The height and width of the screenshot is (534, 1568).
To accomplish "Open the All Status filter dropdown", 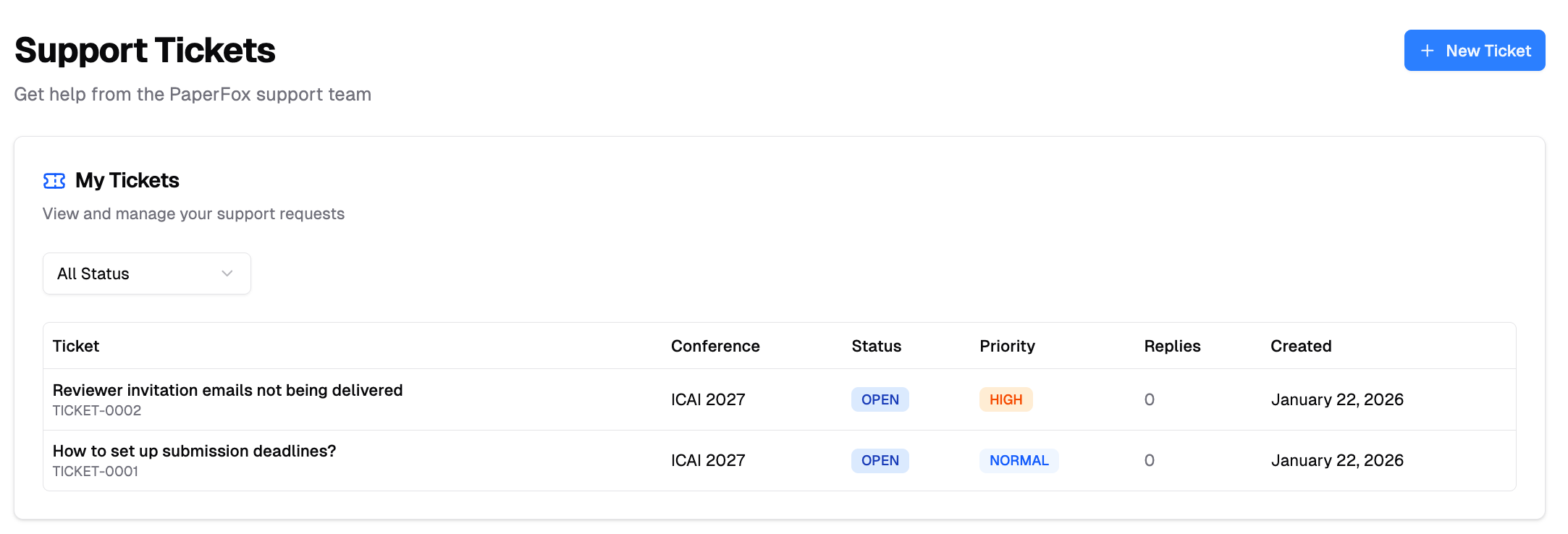I will 146,274.
